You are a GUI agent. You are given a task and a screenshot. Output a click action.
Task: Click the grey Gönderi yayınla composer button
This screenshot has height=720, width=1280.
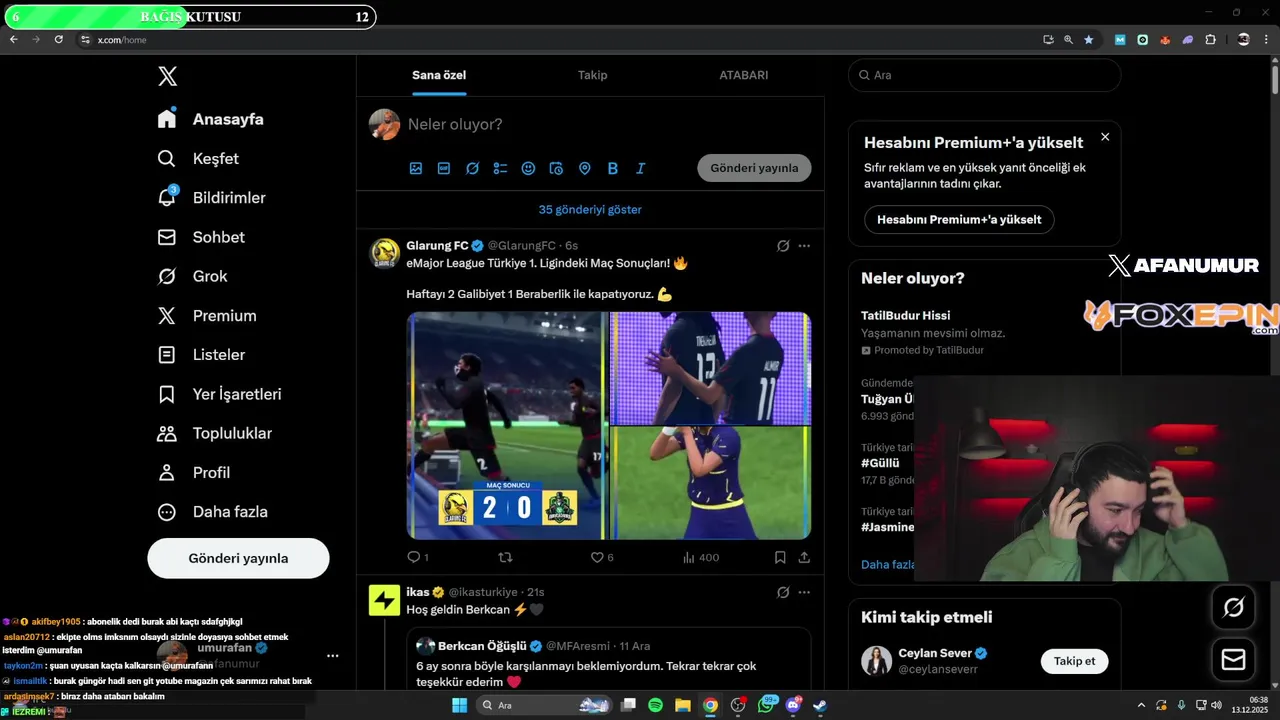click(754, 168)
